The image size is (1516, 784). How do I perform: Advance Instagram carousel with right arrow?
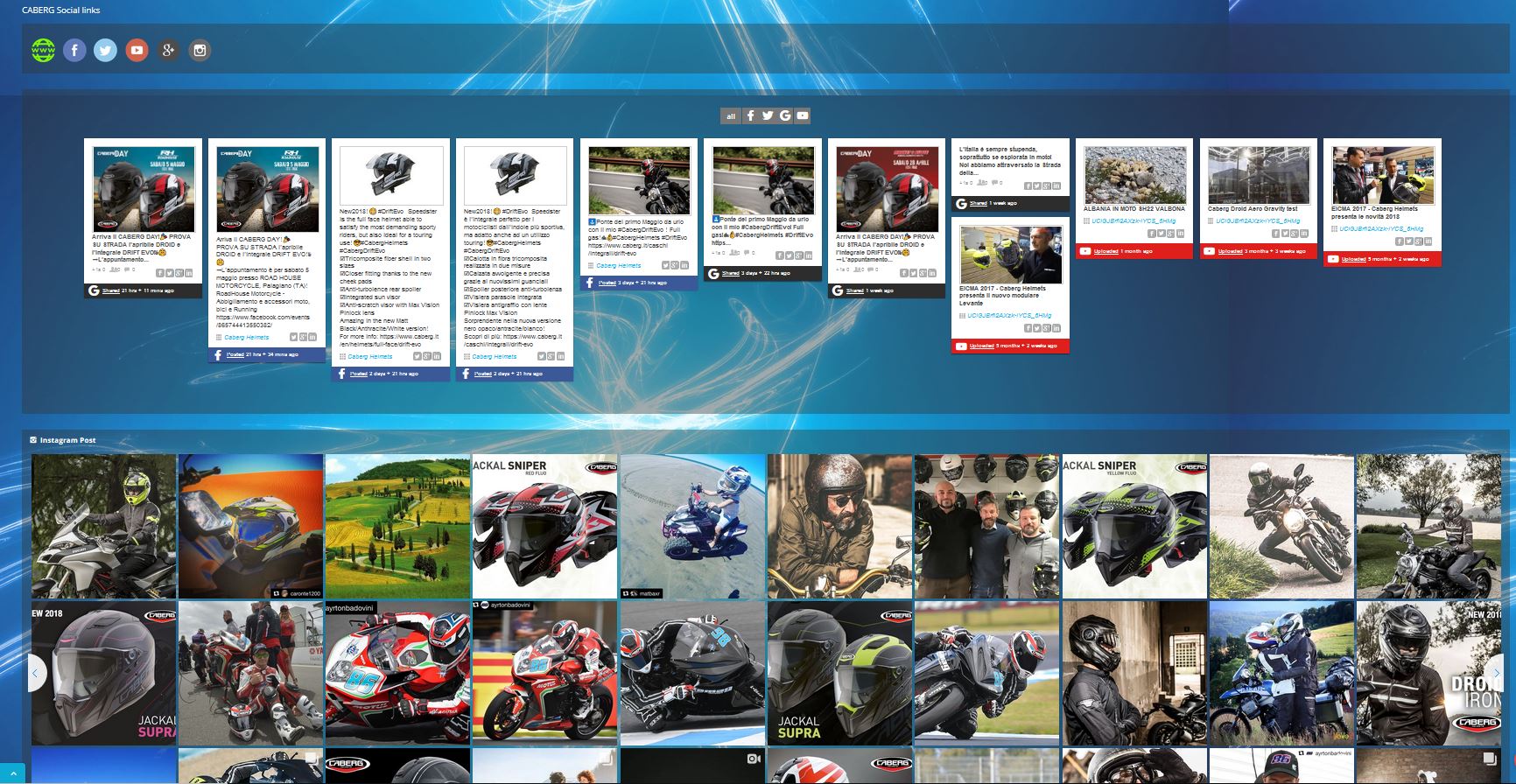(x=1496, y=673)
